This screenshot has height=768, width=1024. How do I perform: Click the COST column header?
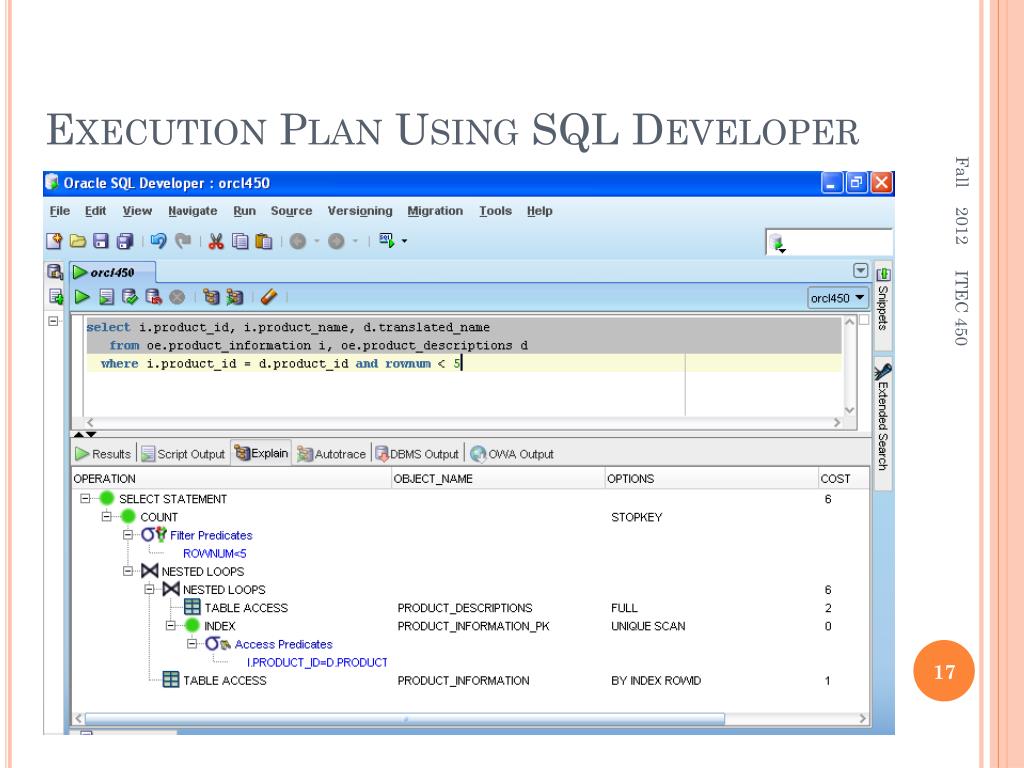[844, 479]
